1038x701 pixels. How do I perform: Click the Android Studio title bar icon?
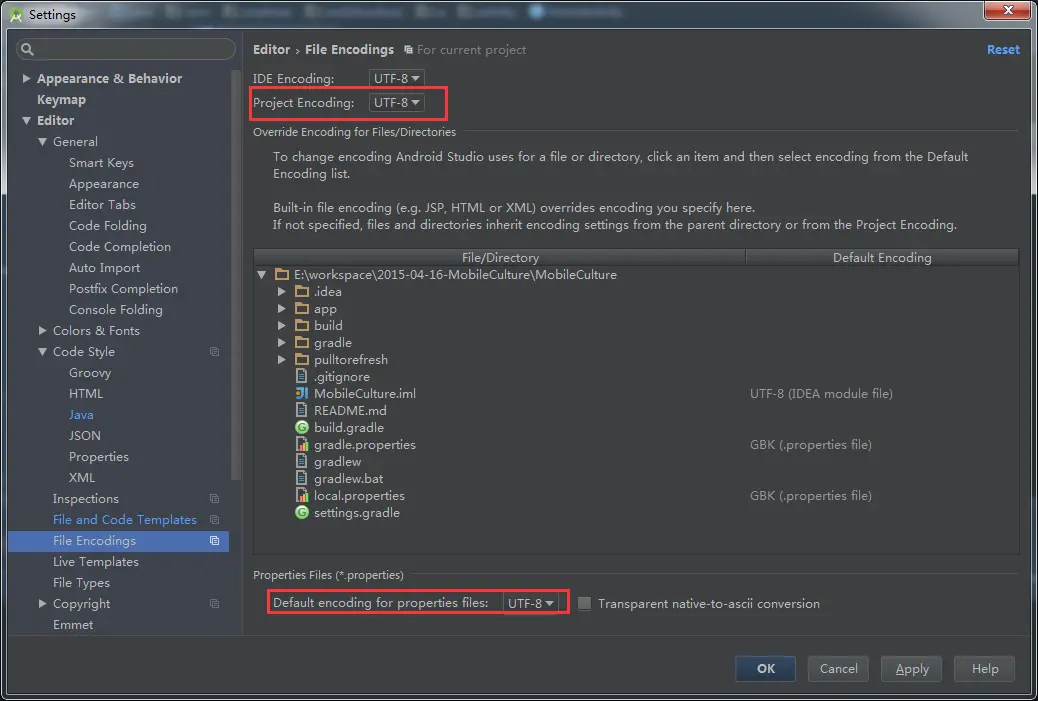(x=17, y=15)
